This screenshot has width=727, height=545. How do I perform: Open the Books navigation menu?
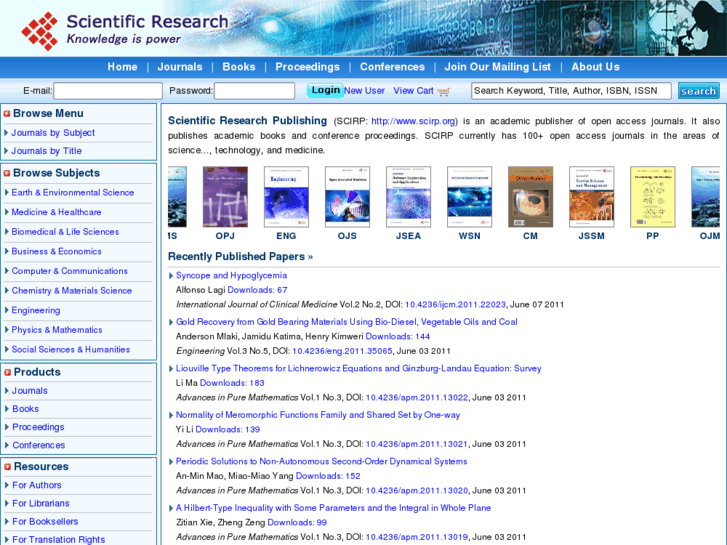239,67
